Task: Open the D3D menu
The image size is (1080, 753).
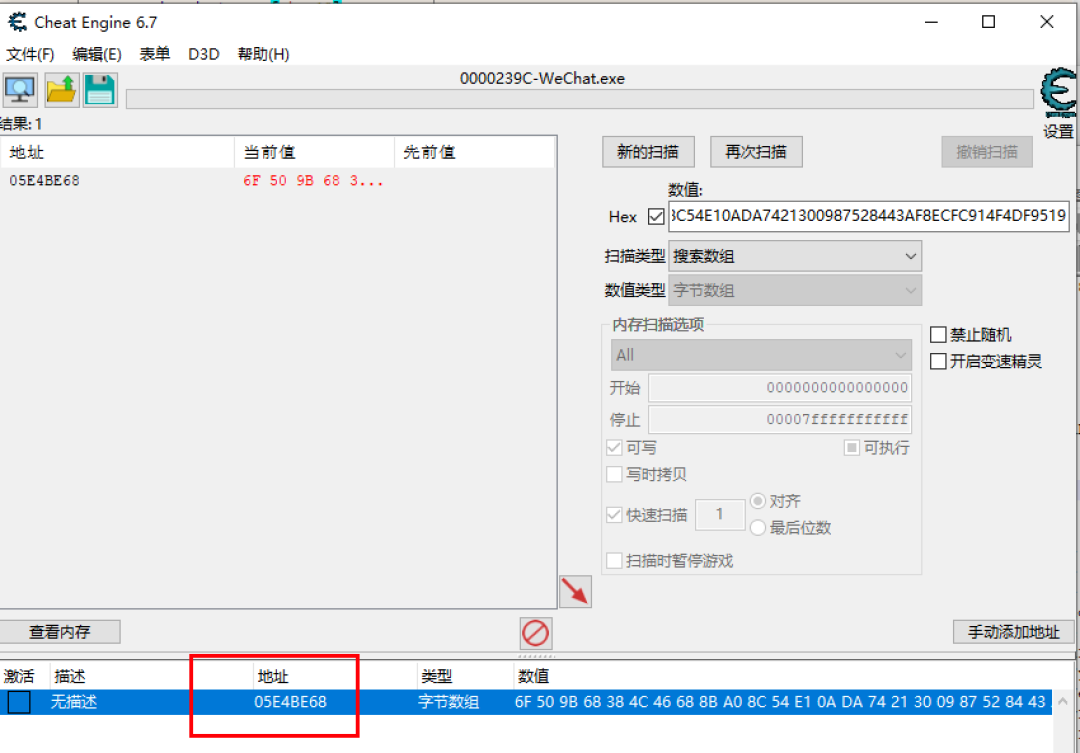Action: (x=204, y=54)
